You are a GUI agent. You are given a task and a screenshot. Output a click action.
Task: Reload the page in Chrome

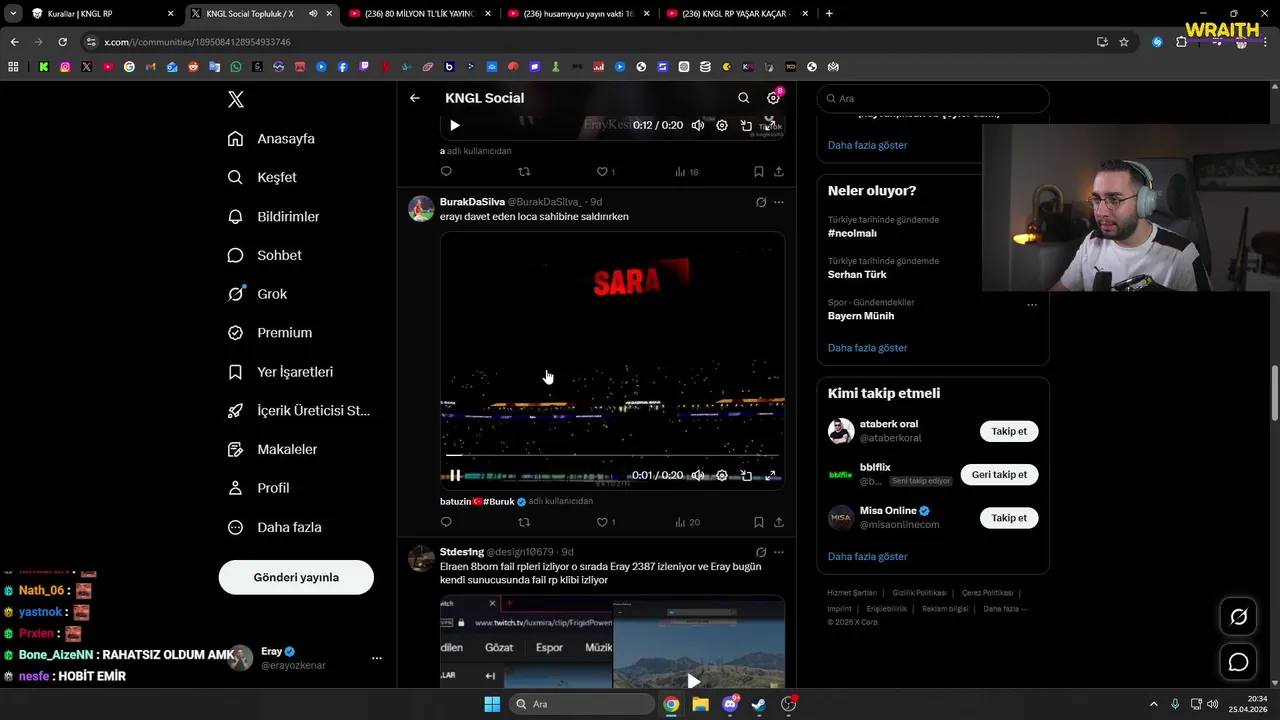62,42
